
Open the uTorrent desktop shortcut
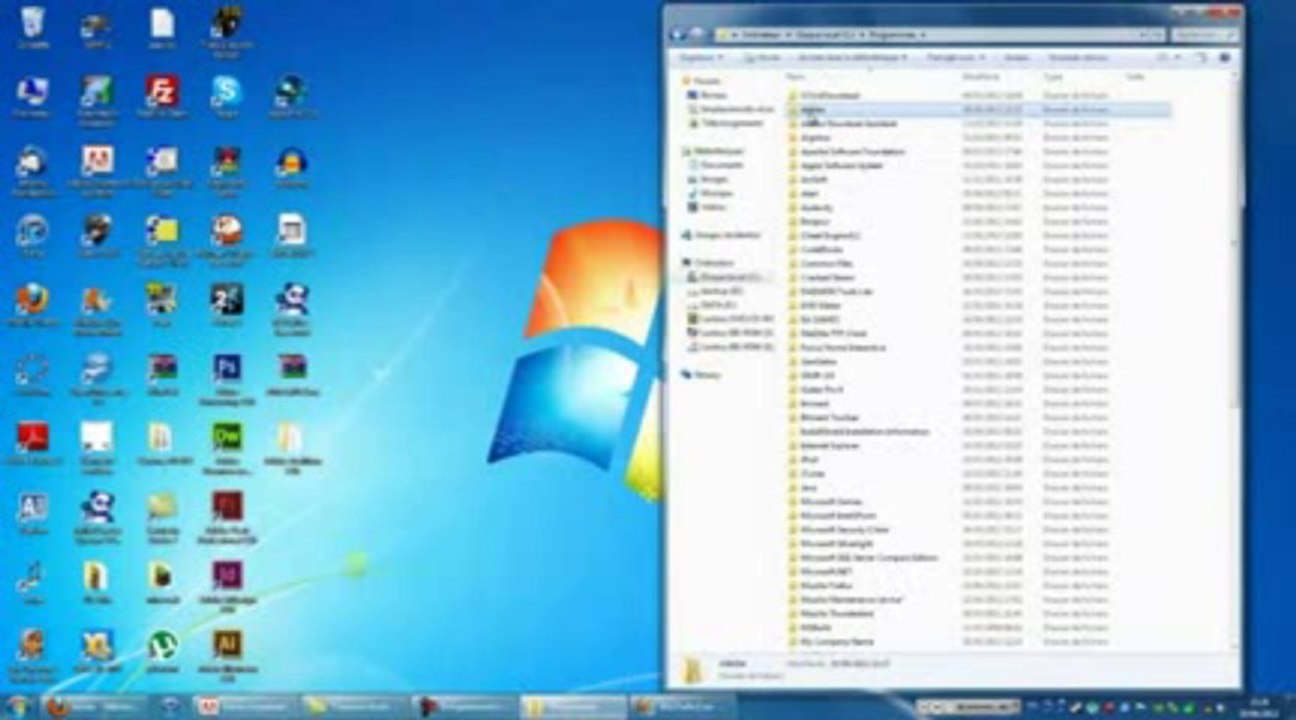[x=162, y=649]
